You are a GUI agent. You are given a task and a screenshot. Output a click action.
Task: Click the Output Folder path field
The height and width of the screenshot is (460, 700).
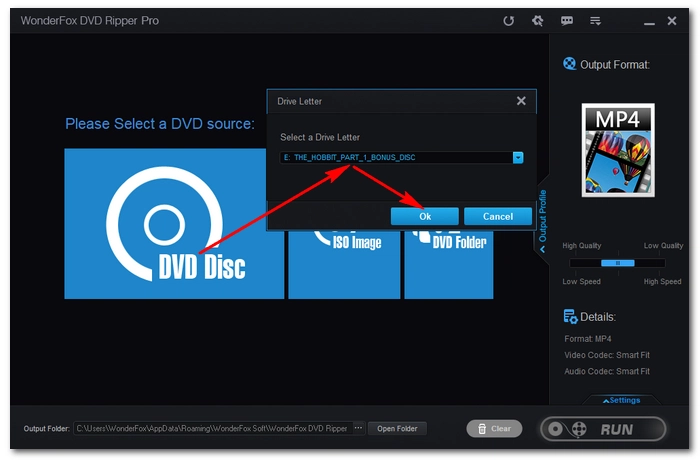(213, 428)
